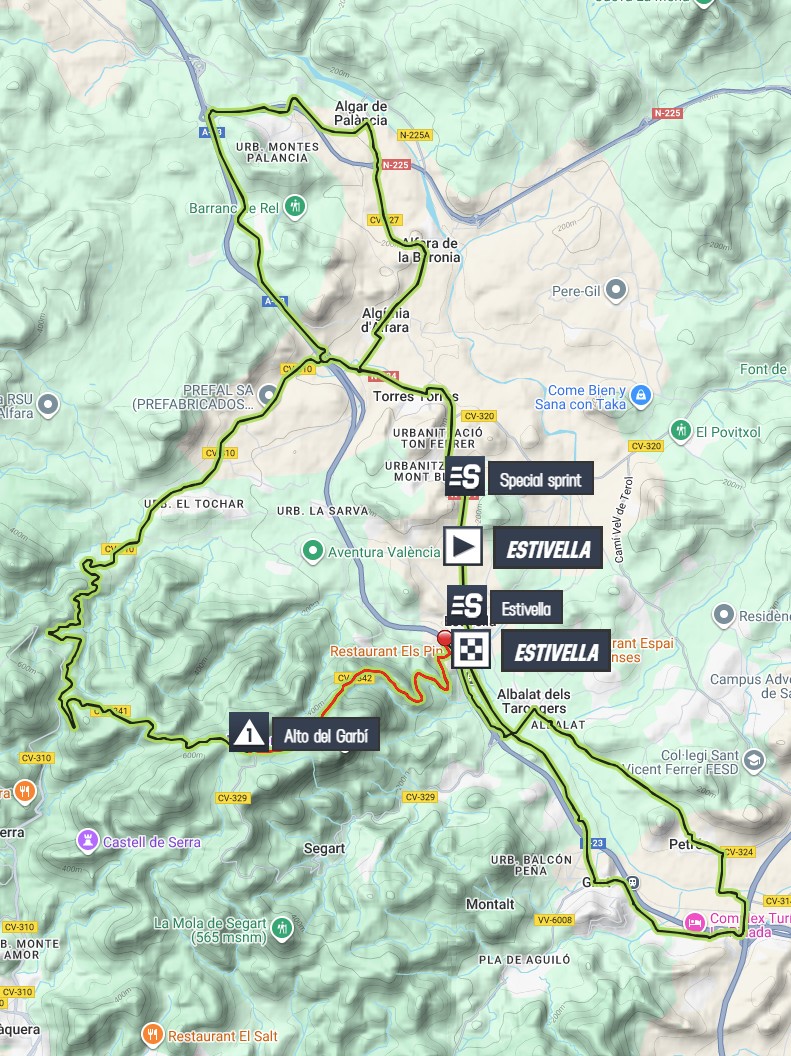Click the Estivella start flag icon
The image size is (791, 1056).
pyautogui.click(x=462, y=546)
